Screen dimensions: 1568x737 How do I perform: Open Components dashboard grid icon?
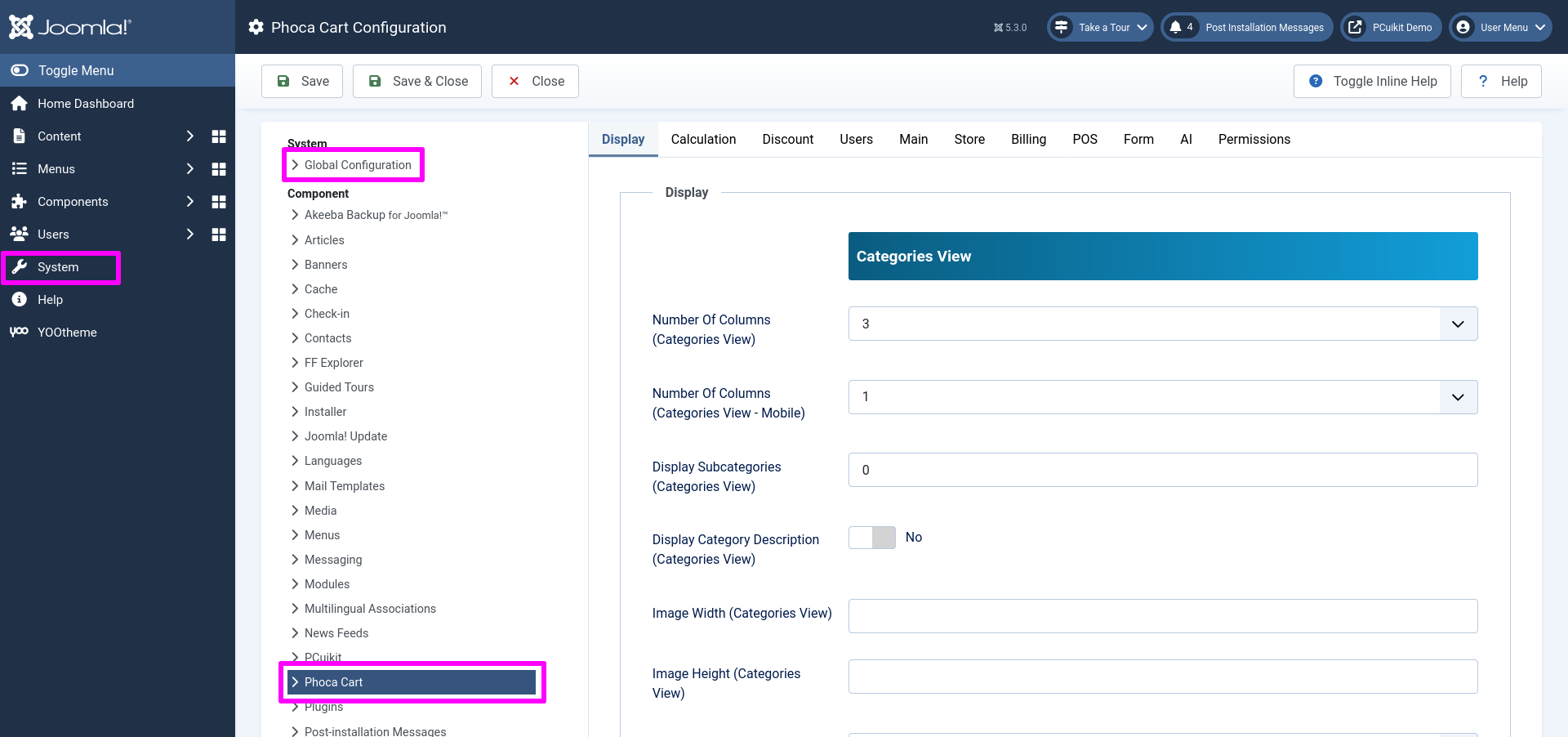[219, 202]
